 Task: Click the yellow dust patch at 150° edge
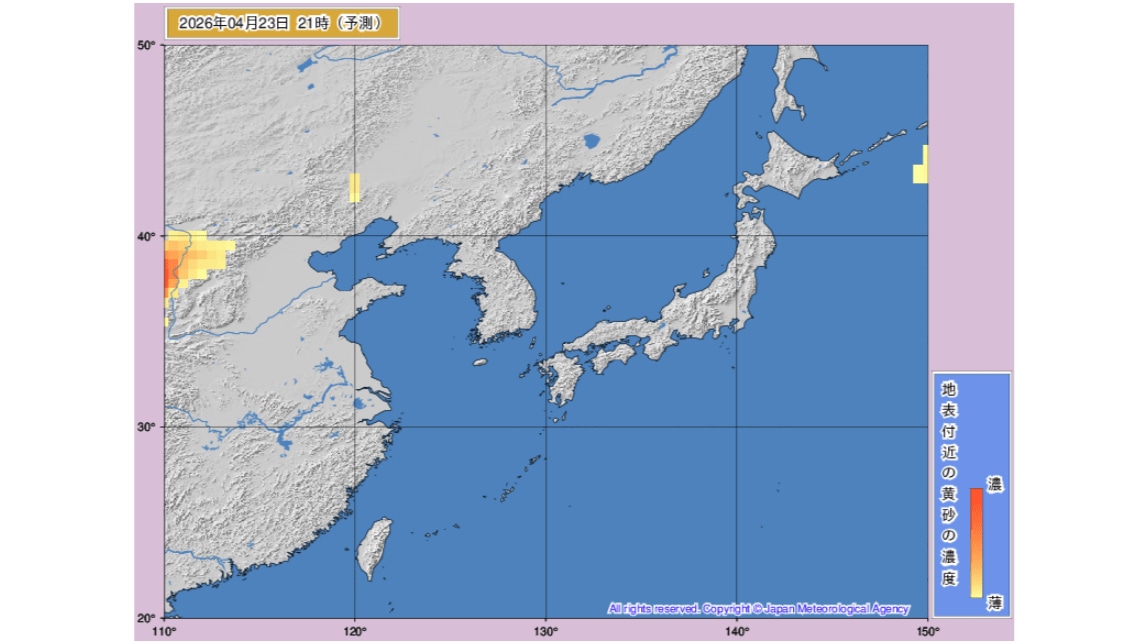pyautogui.click(x=922, y=166)
